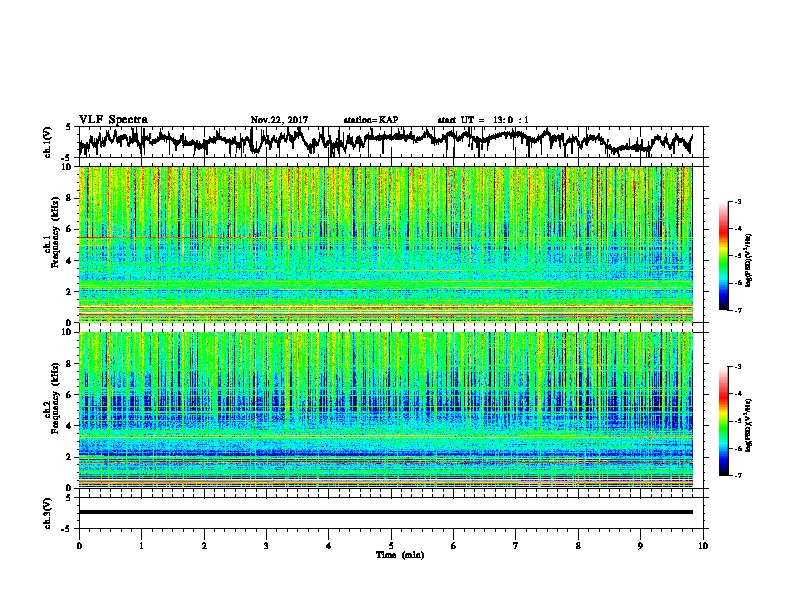Image resolution: width=792 pixels, height=612 pixels.
Task: Click the ch.1 colorbar log(PSD) unit label
Action: click(749, 260)
